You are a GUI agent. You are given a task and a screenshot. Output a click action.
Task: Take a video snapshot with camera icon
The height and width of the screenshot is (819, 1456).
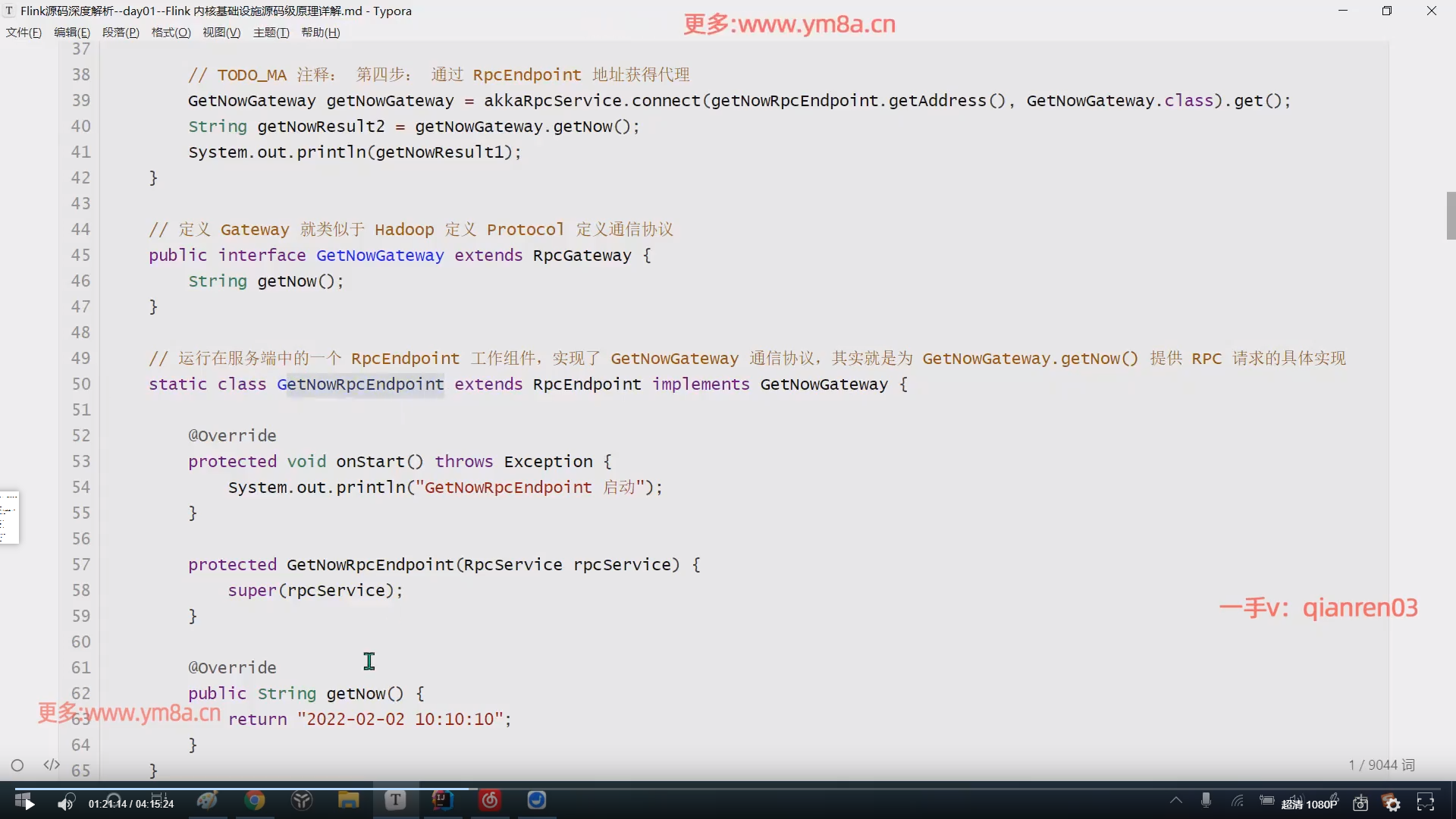(x=1360, y=803)
